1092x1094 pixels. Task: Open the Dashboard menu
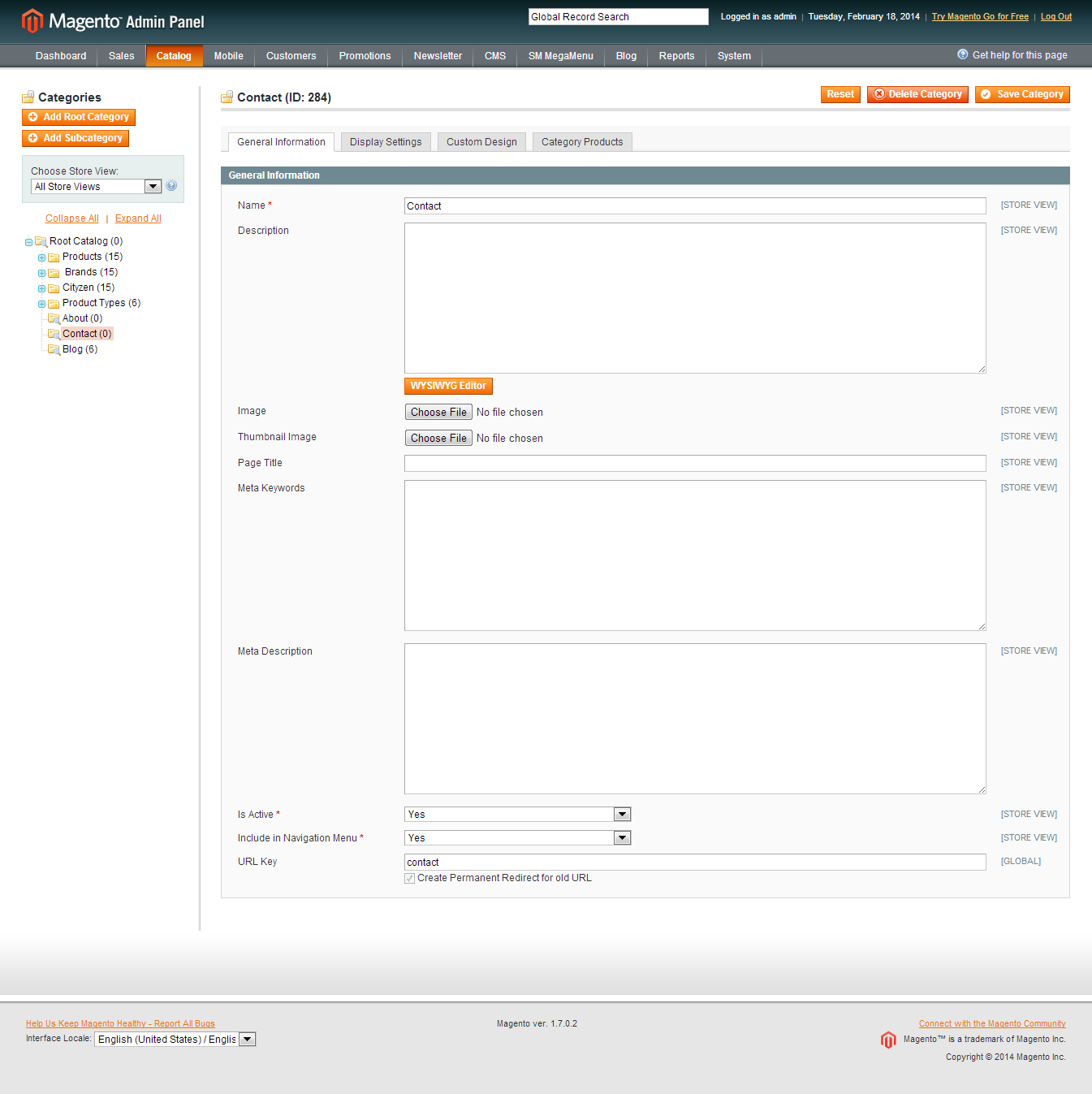(61, 56)
